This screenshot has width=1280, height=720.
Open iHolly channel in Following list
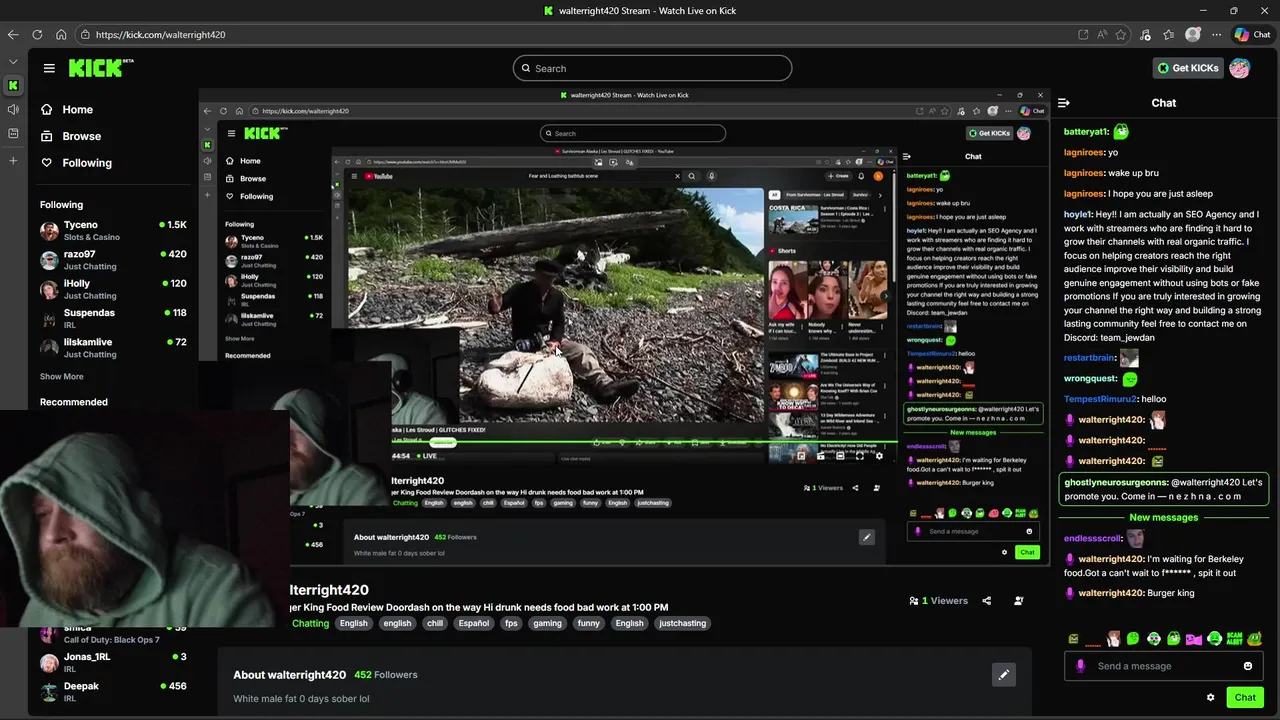pyautogui.click(x=113, y=289)
